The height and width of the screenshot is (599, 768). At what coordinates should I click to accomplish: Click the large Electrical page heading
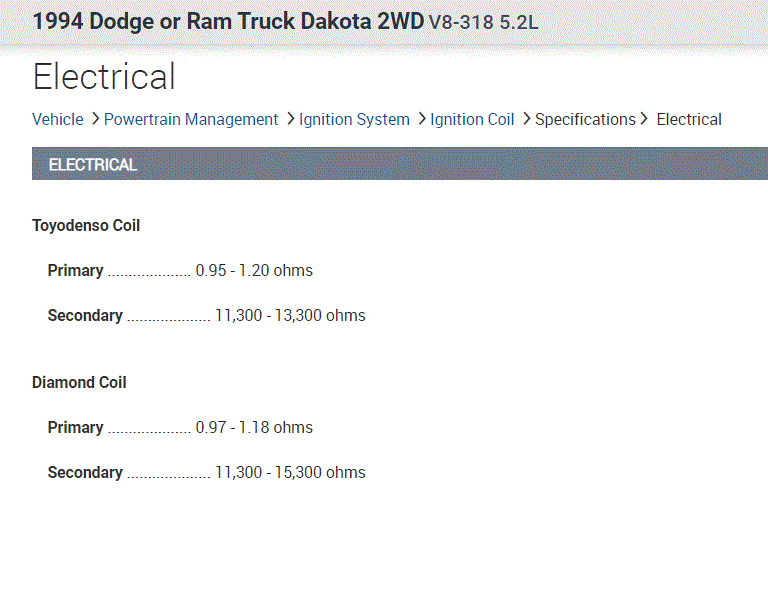tap(104, 77)
